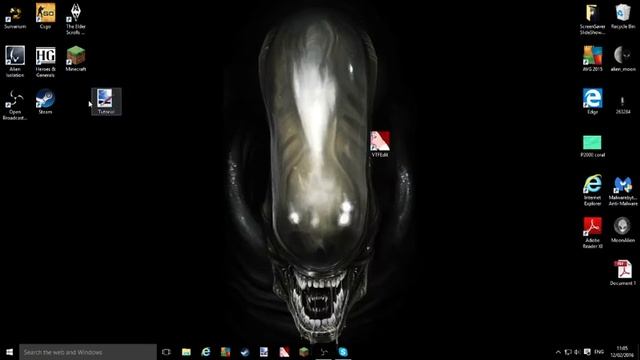Image resolution: width=640 pixels, height=360 pixels.
Task: Select the Steam desktop shortcut
Action: coord(45,102)
